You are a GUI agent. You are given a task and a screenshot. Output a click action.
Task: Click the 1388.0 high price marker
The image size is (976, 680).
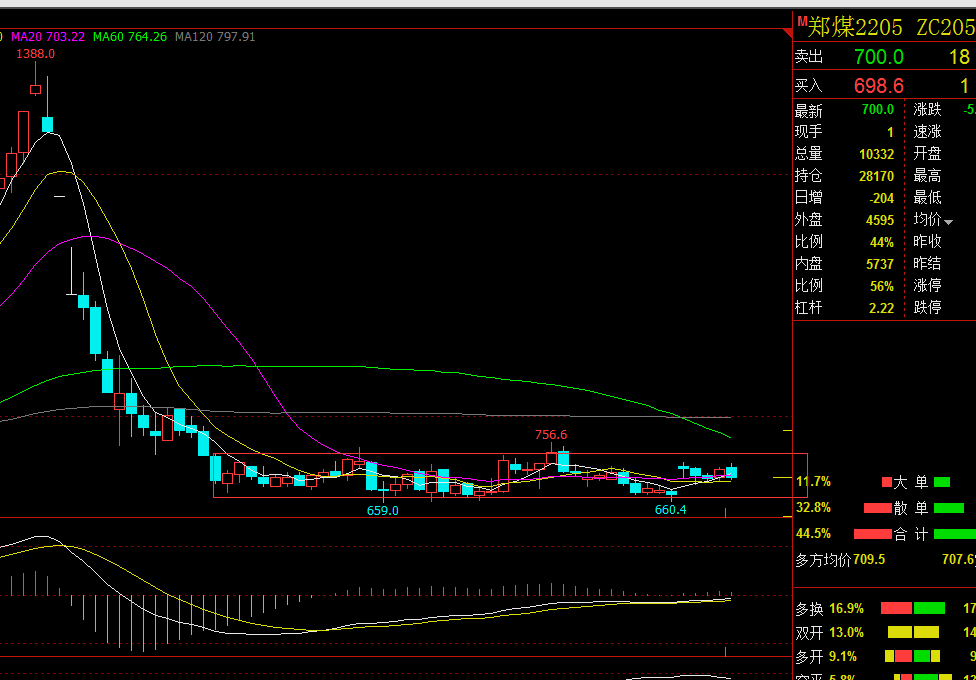(x=35, y=54)
